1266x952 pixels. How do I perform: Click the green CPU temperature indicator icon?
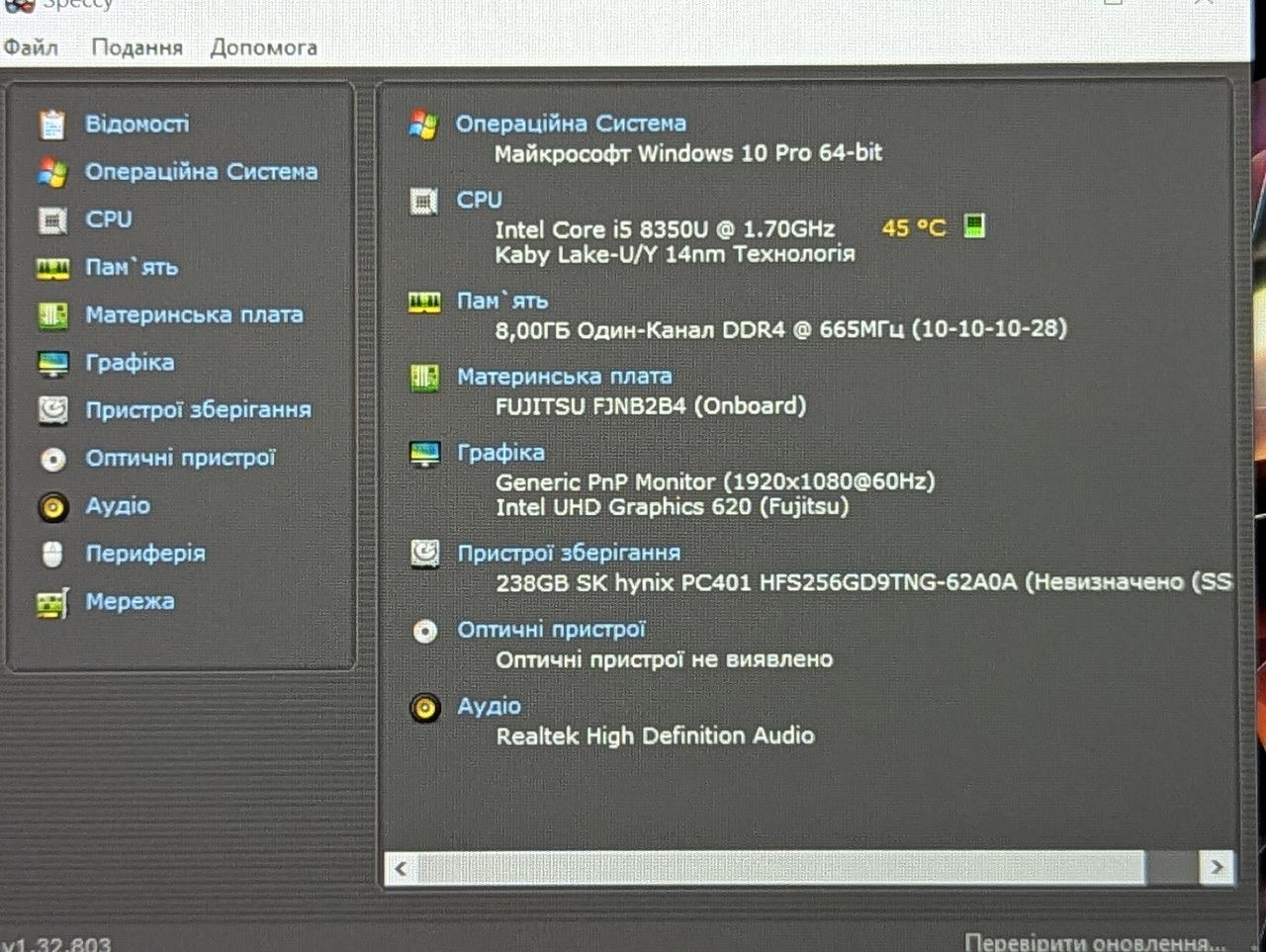pyautogui.click(x=974, y=226)
